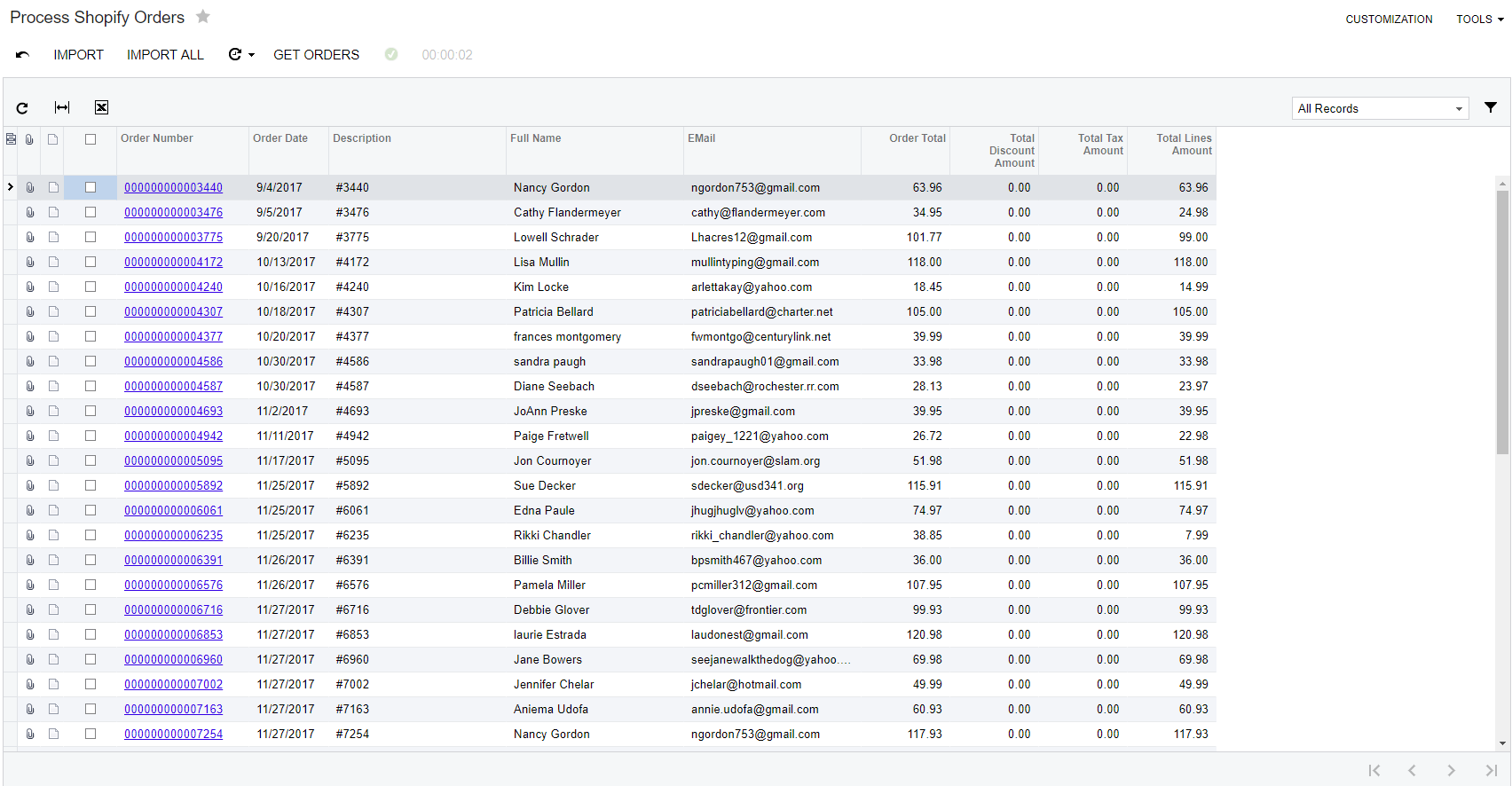Toggle the select-all header checkbox
1512x786 pixels.
(91, 138)
